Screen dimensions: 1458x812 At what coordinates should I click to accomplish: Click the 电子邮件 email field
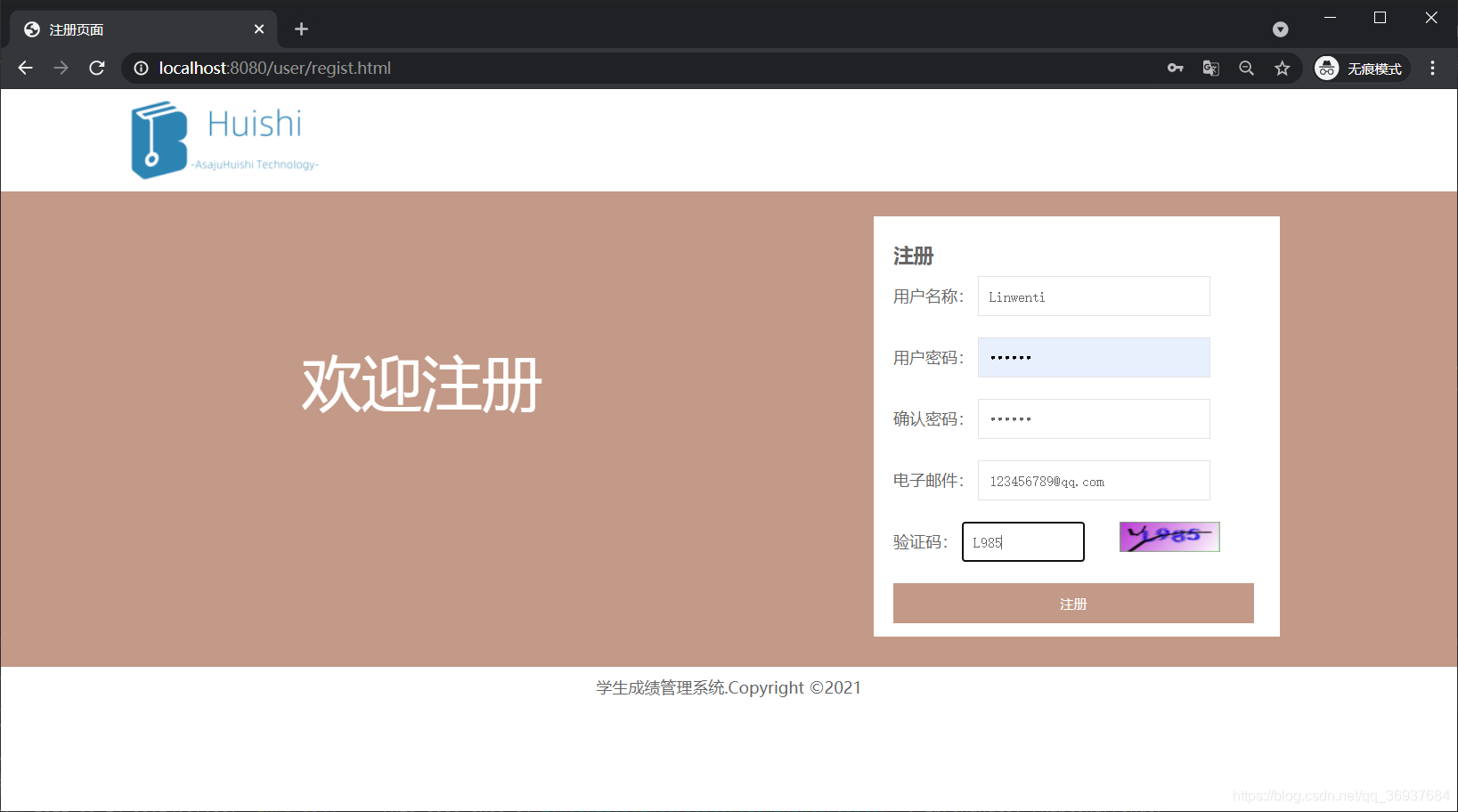[x=1093, y=480]
